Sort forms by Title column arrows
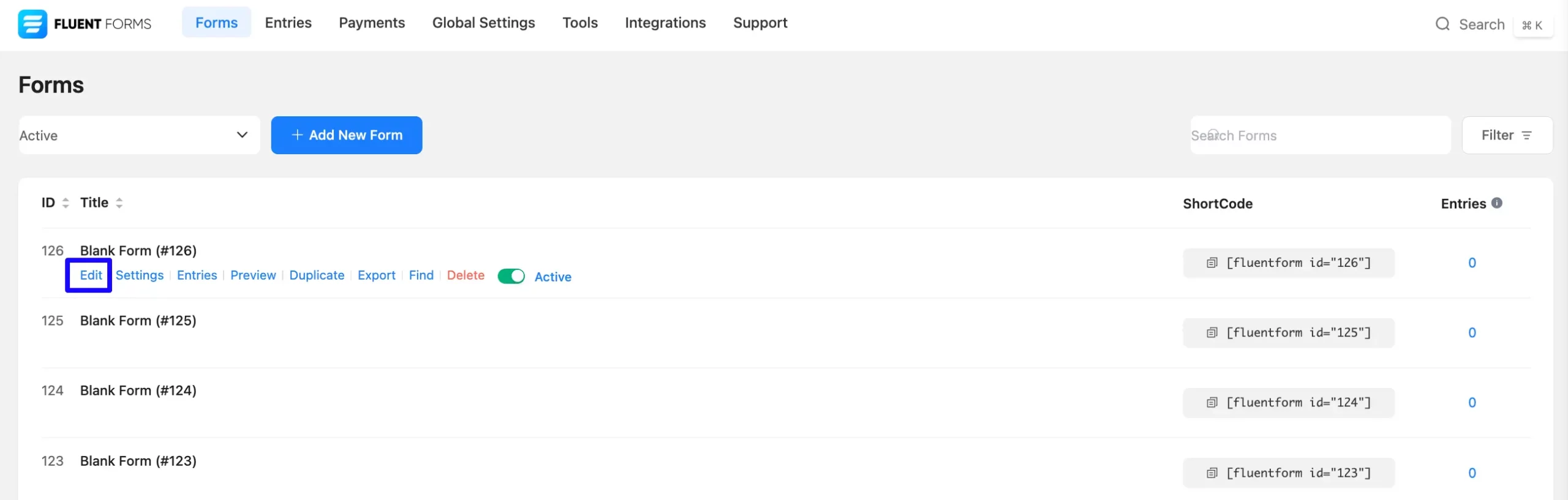1568x500 pixels. click(119, 203)
